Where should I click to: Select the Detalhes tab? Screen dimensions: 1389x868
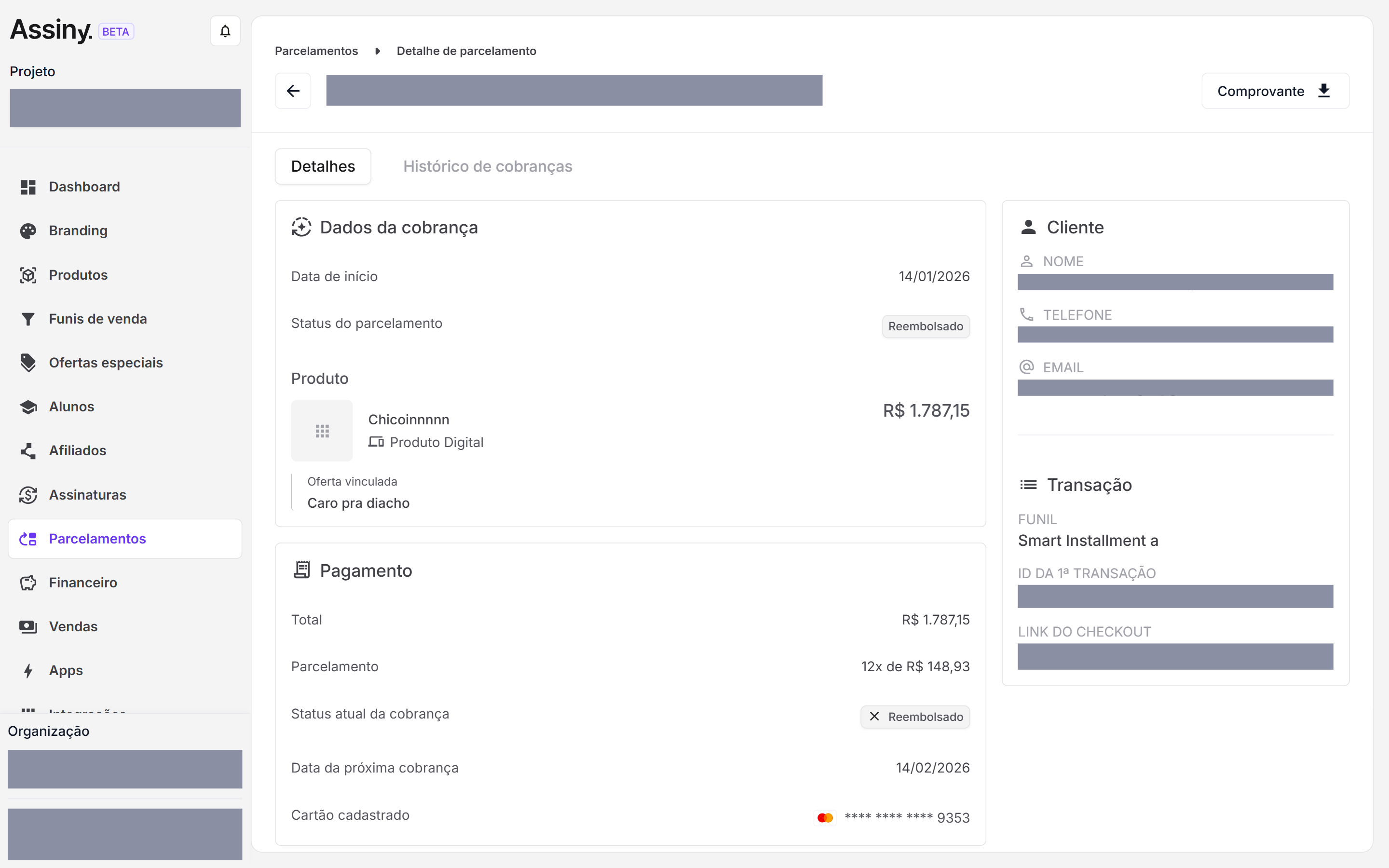[323, 166]
